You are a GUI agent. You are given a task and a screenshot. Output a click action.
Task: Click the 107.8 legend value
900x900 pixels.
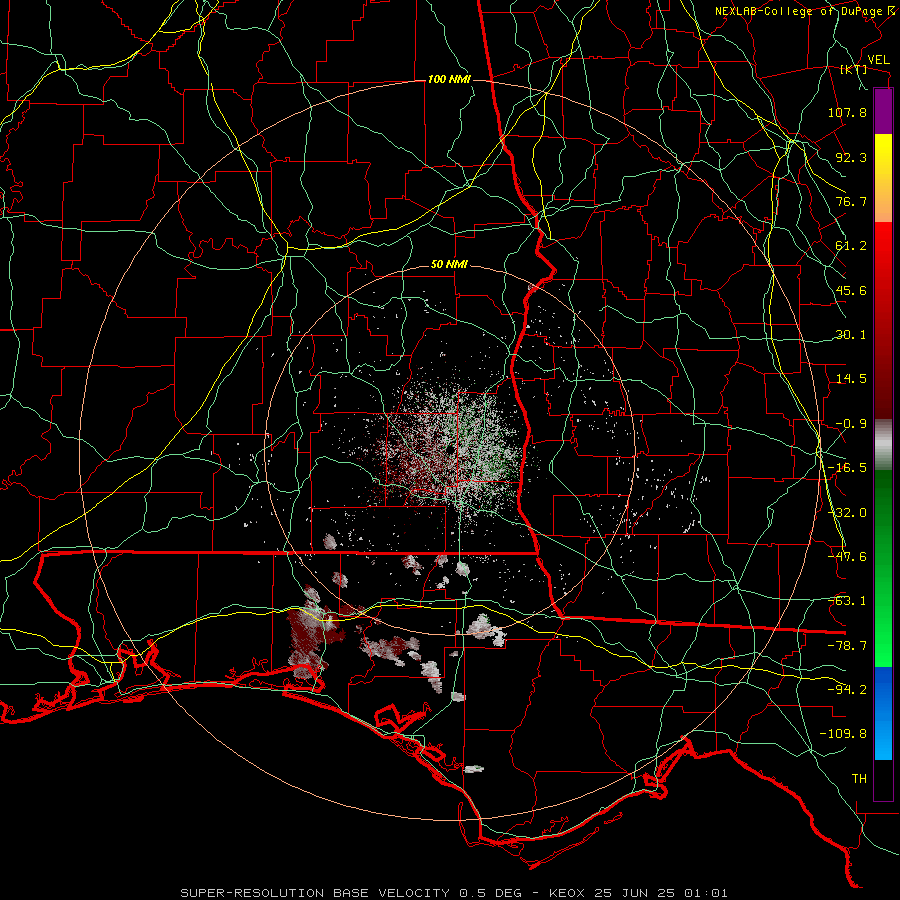click(x=847, y=112)
